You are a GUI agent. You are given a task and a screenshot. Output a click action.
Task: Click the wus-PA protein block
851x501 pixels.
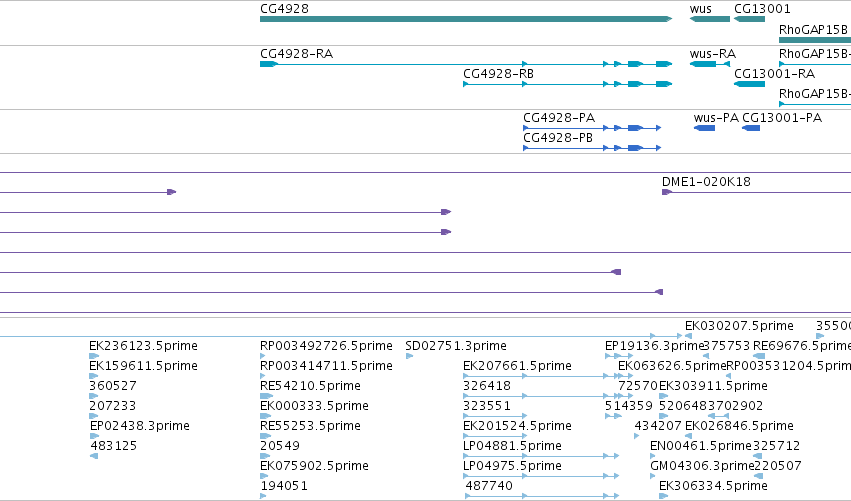[704, 128]
